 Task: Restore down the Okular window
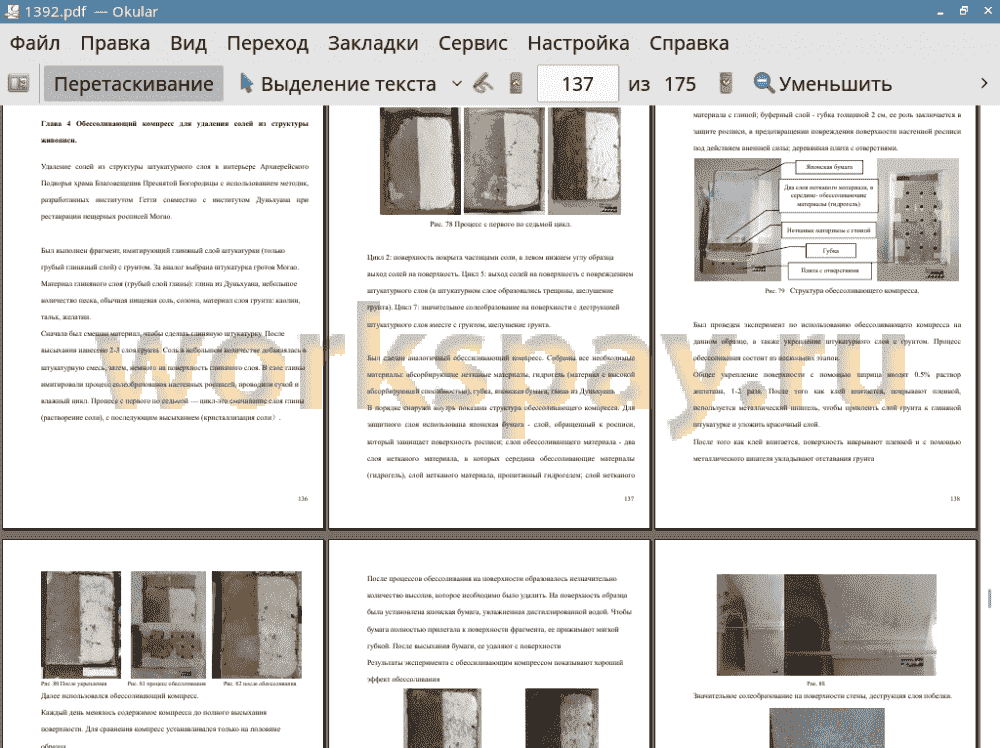964,11
